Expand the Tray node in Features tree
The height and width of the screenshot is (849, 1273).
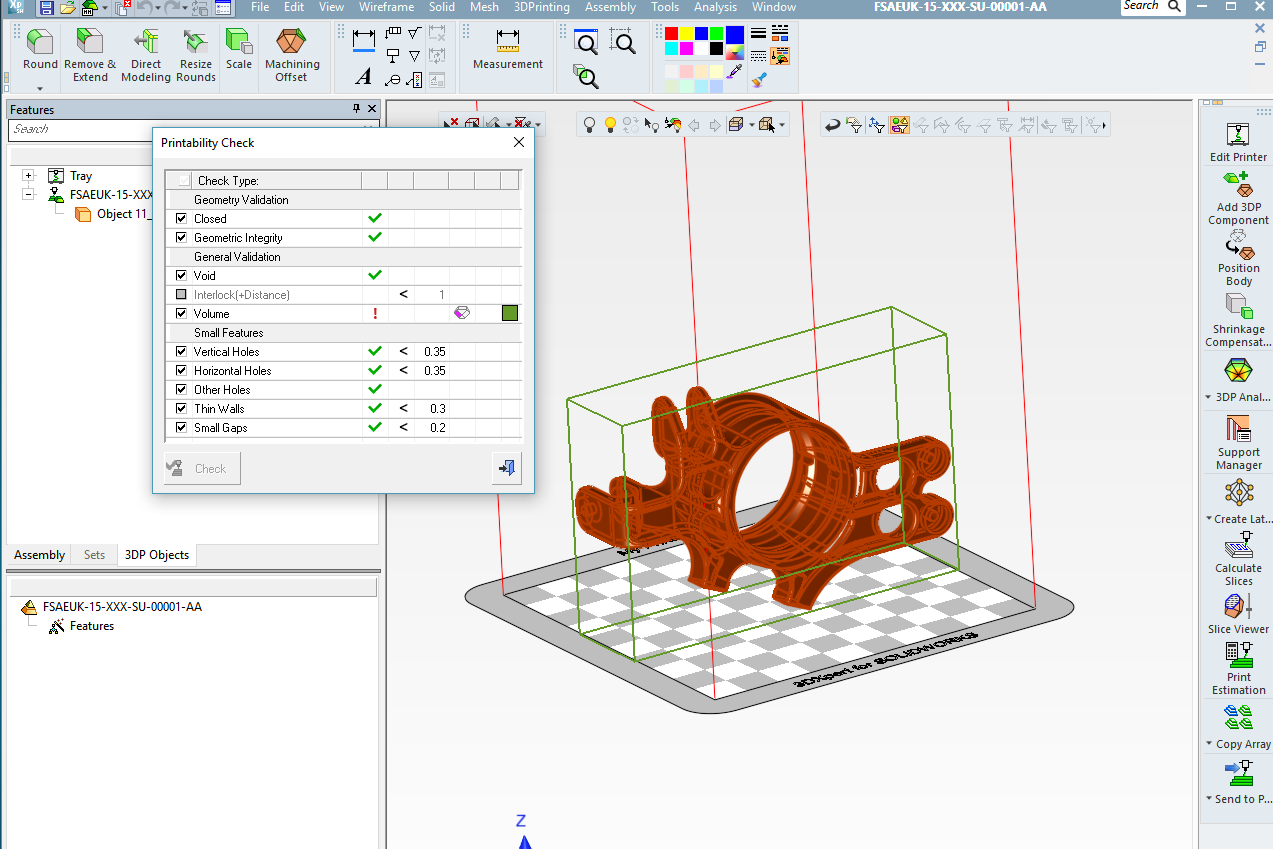[28, 175]
